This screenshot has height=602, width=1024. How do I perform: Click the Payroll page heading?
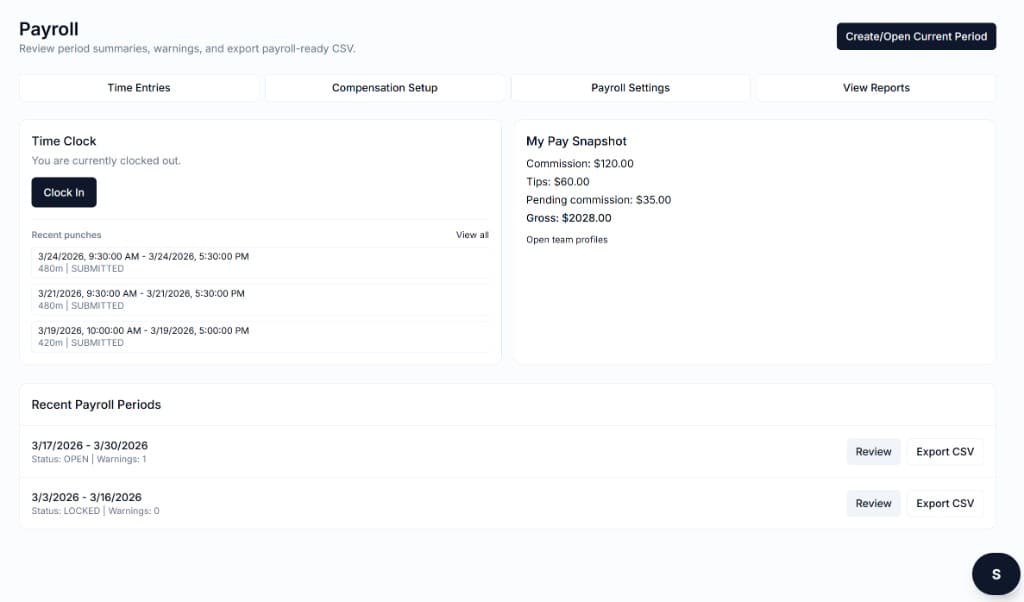pyautogui.click(x=47, y=29)
